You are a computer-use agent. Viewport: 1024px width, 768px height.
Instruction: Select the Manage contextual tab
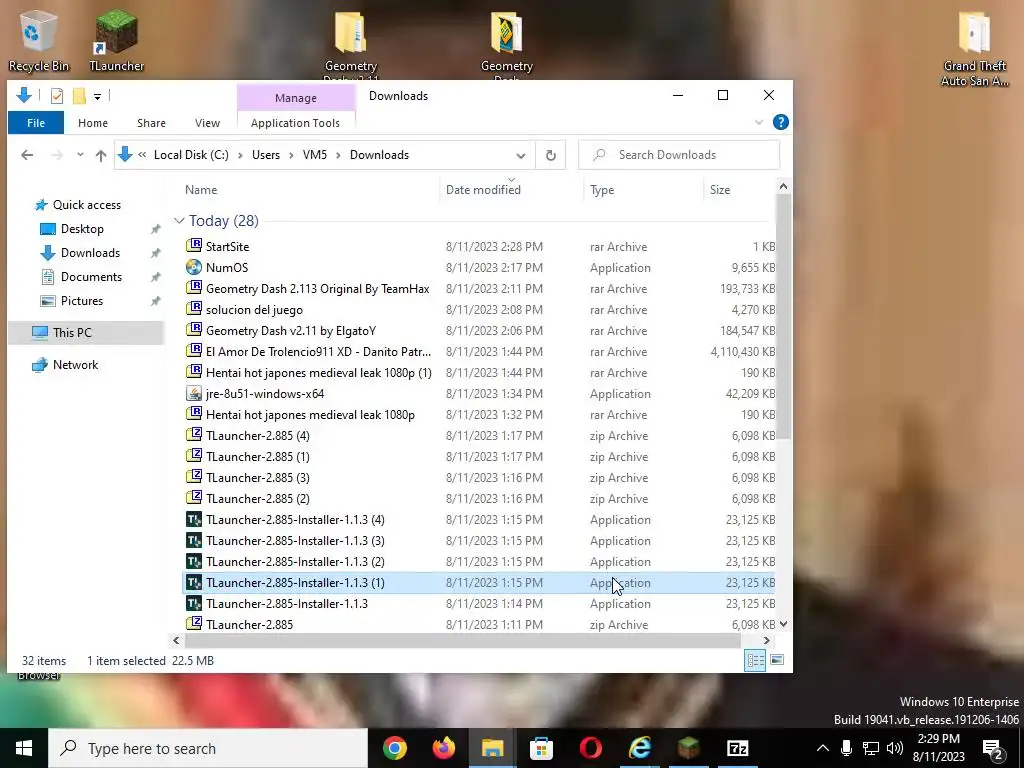click(296, 98)
